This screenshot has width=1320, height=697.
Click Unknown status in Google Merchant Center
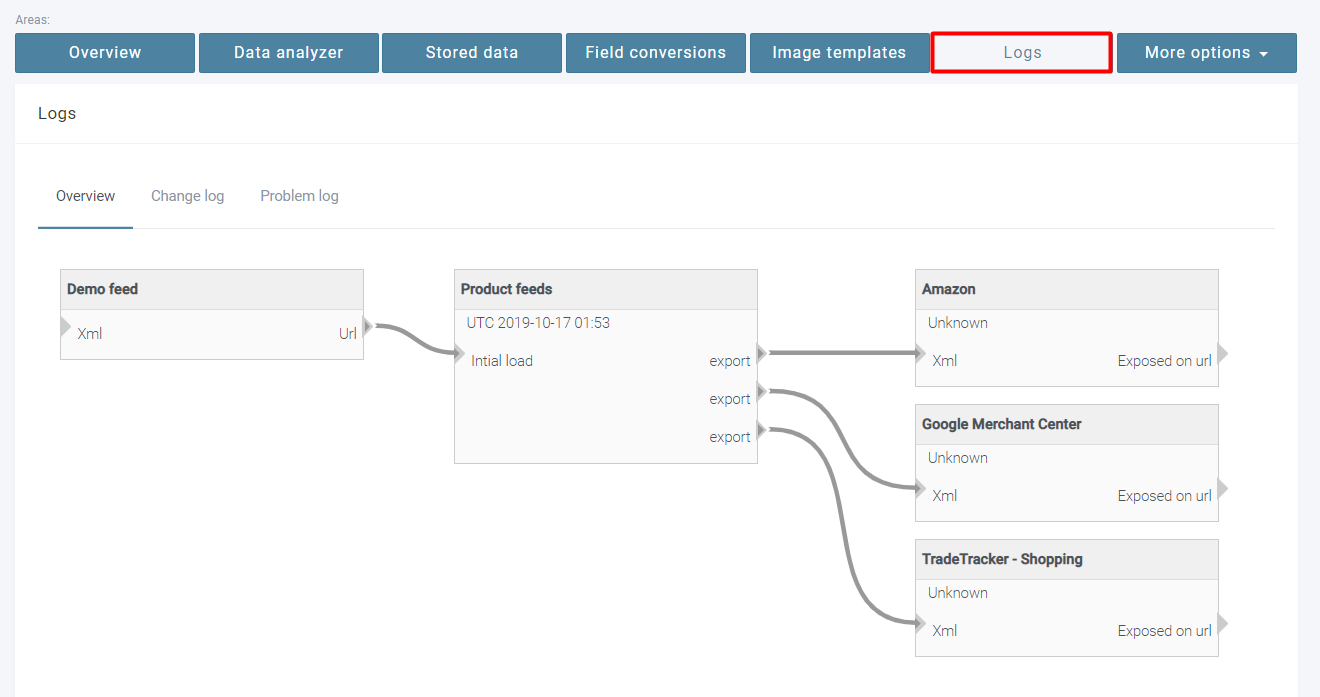tap(958, 458)
